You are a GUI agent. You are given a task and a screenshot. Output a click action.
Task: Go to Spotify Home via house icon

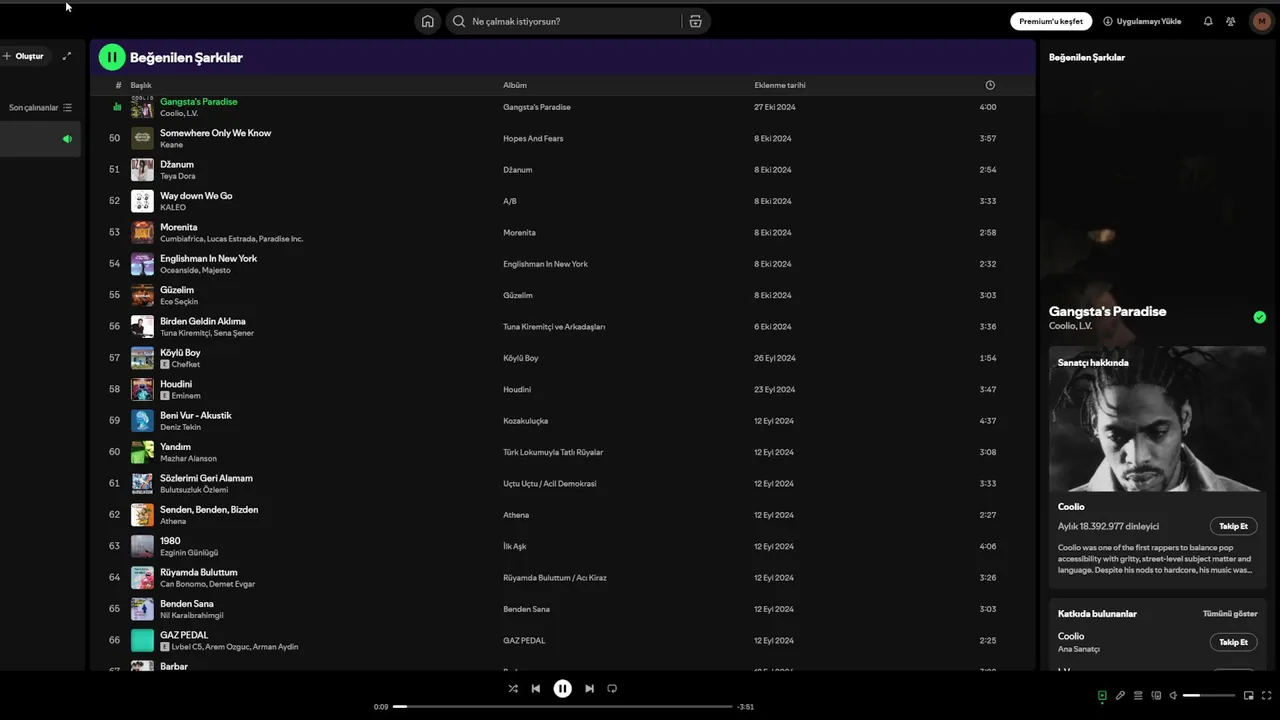pos(428,21)
